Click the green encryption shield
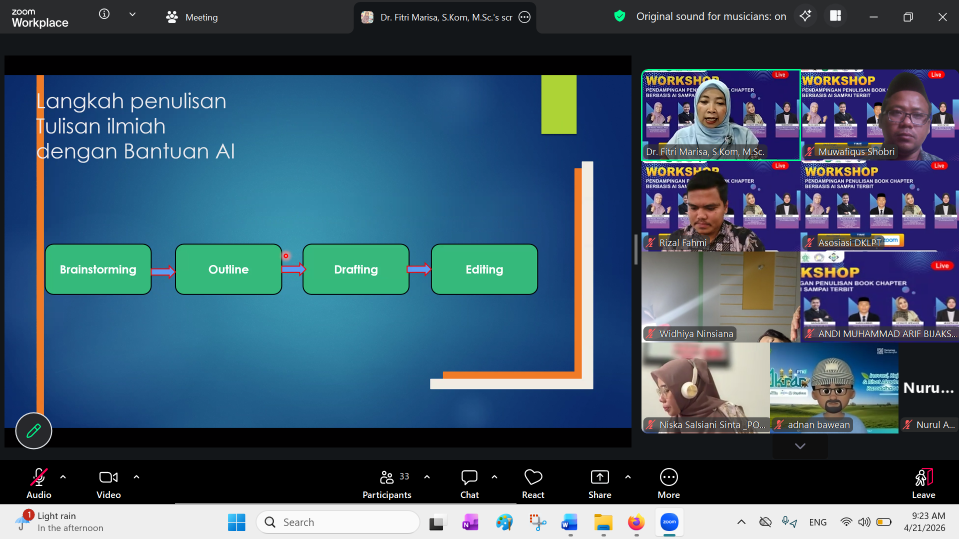 pyautogui.click(x=620, y=17)
